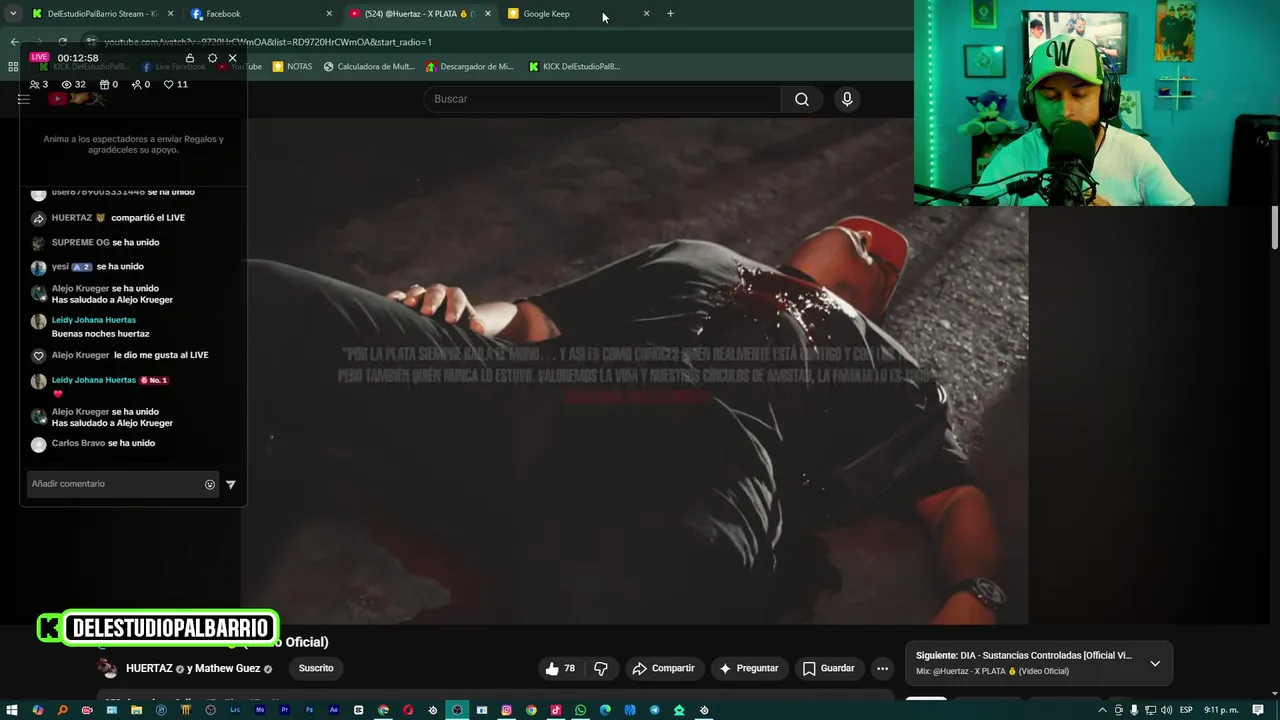Open Calculadora de Mult... bookmark
This screenshot has width=1280, height=720.
click(x=369, y=67)
